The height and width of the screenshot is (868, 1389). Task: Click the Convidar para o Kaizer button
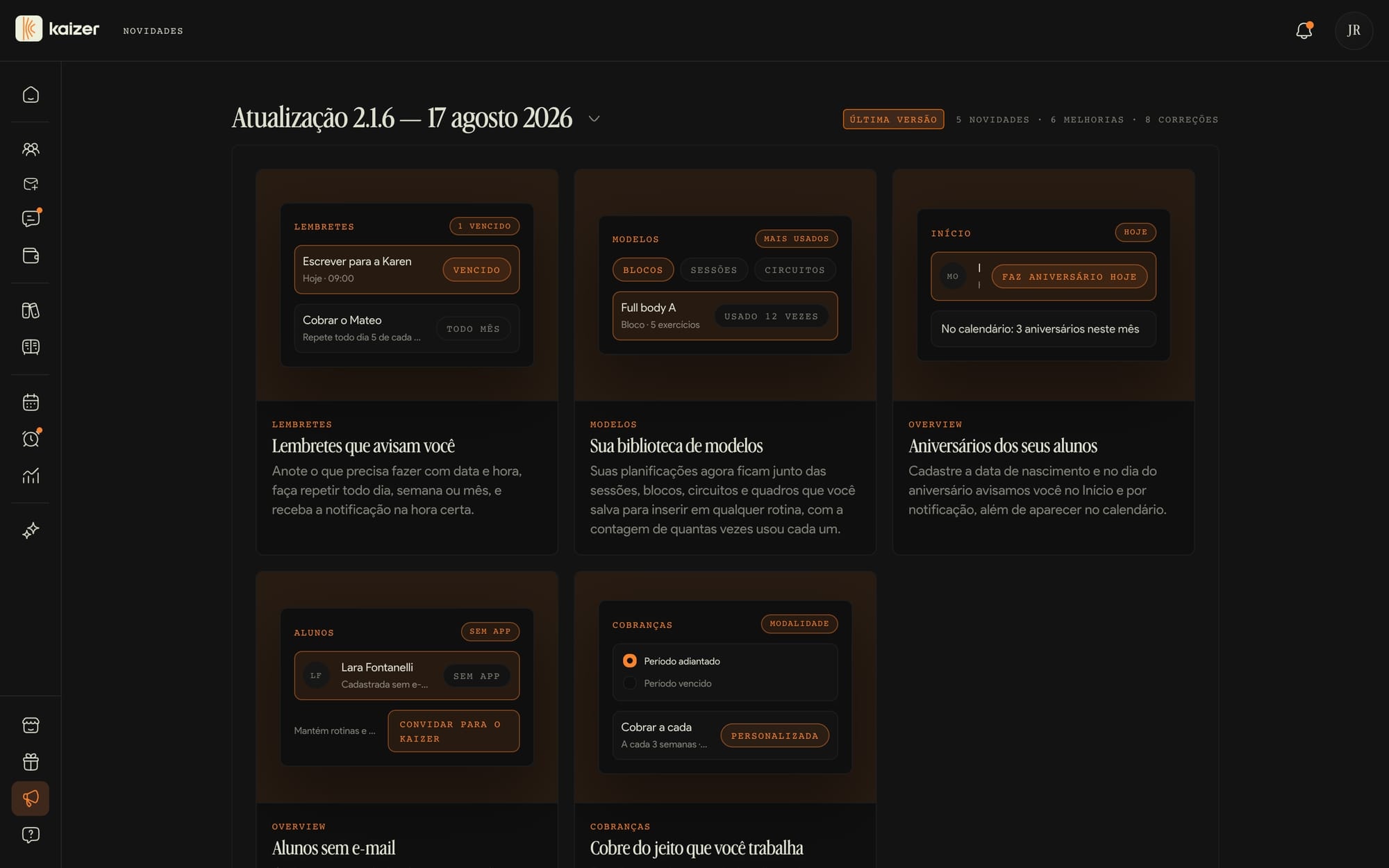click(454, 731)
